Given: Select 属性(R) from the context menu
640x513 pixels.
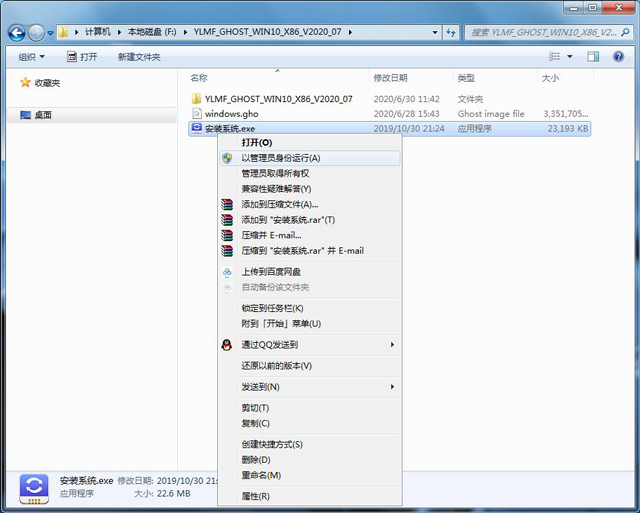Looking at the screenshot, I should tap(255, 496).
